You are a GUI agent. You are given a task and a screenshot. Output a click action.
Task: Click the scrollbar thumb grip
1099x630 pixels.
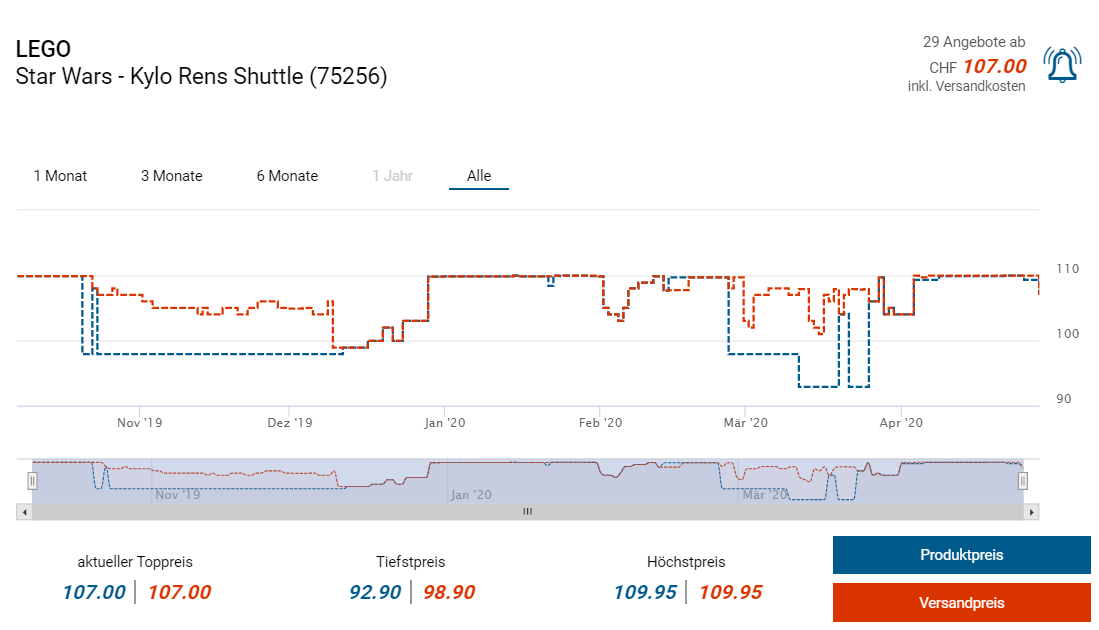[x=527, y=512]
